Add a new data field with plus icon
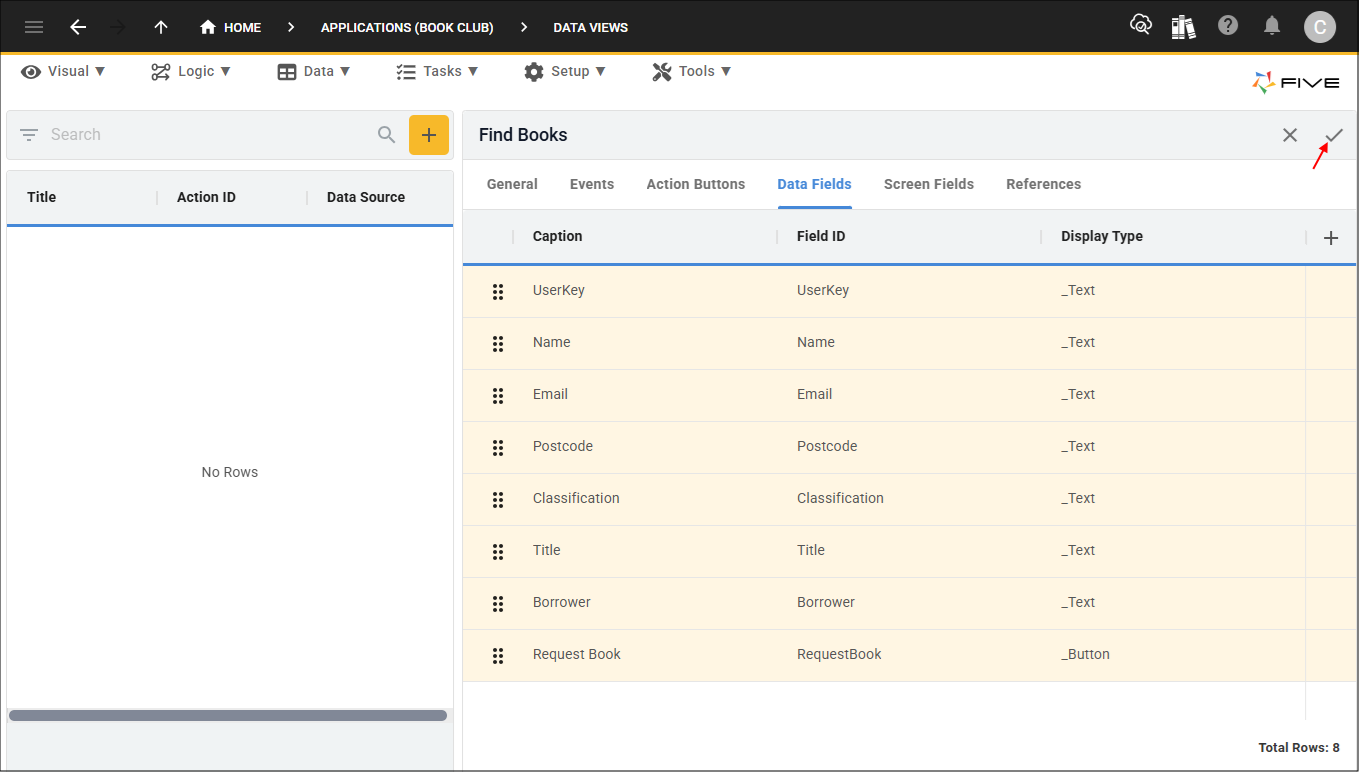 click(x=1330, y=237)
